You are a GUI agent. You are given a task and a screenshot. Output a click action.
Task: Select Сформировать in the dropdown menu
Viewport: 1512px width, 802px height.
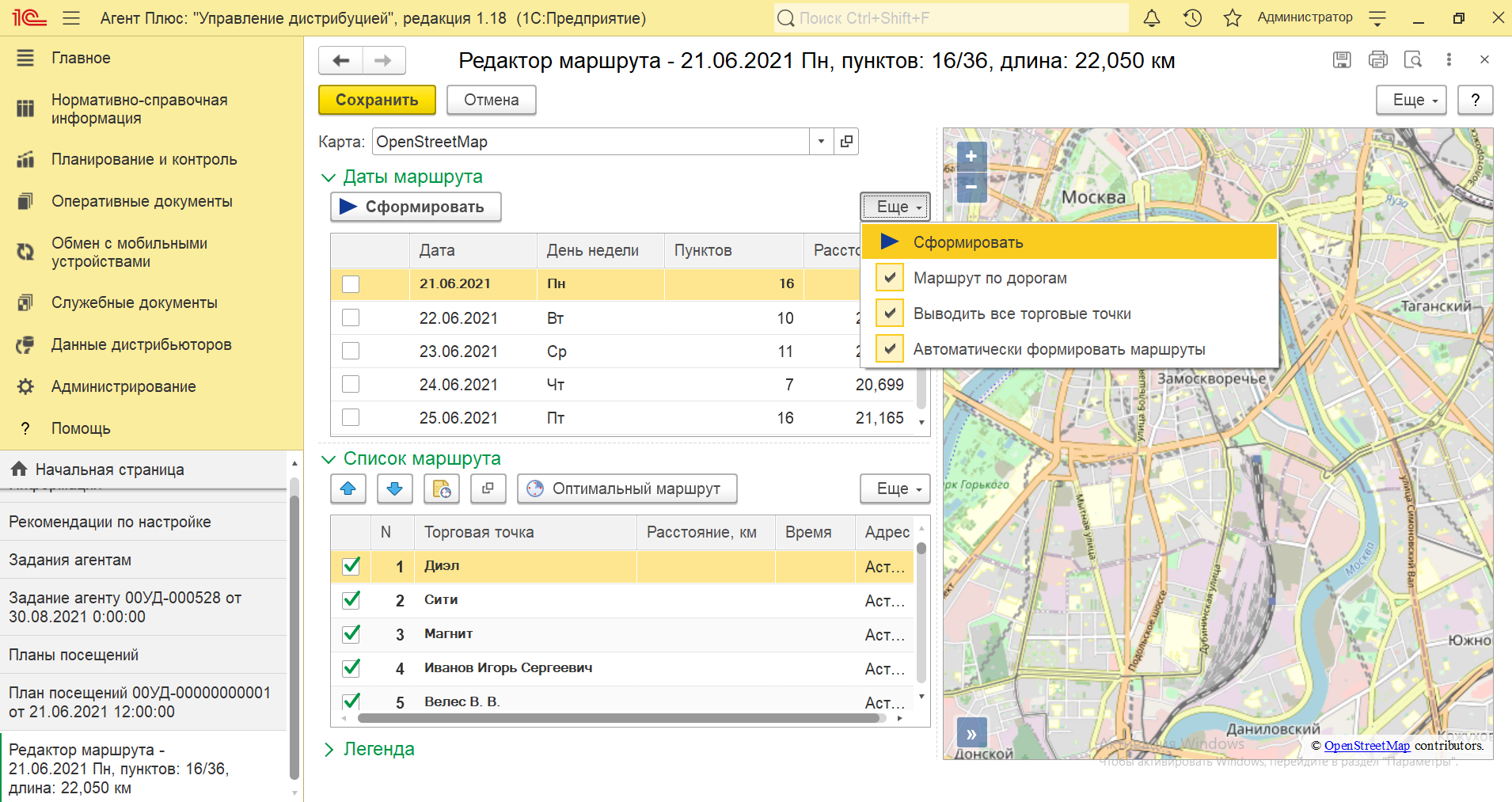coord(967,242)
